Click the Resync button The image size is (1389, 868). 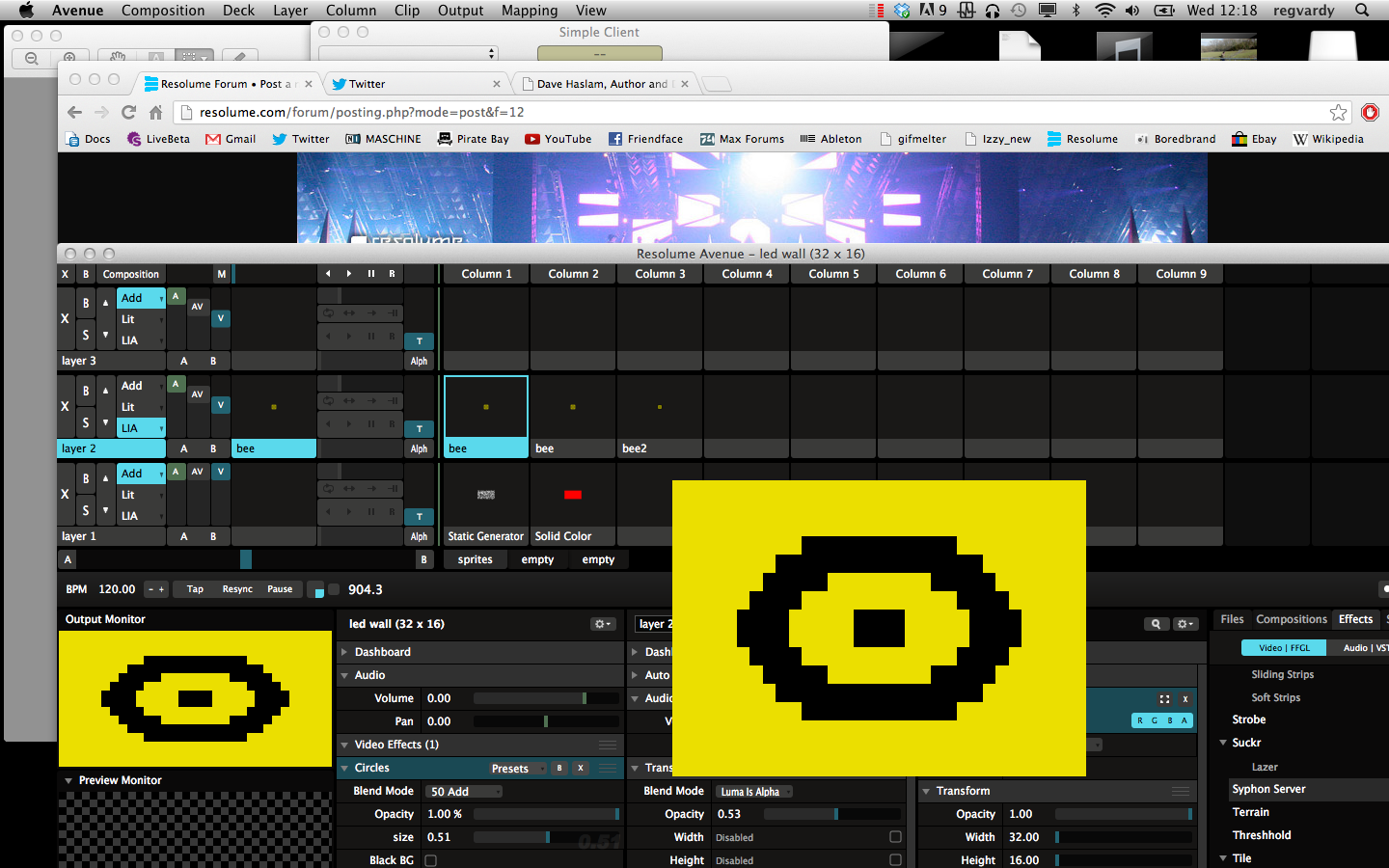(x=237, y=589)
